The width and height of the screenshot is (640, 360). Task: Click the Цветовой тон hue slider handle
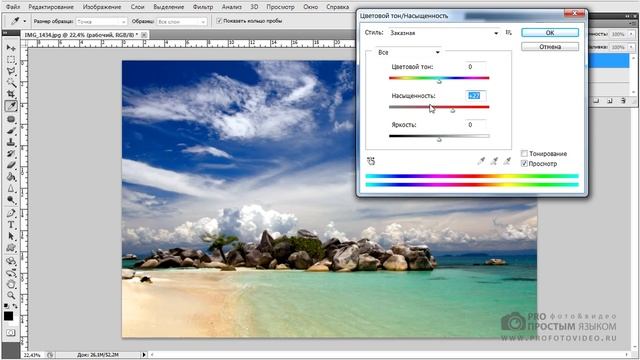(439, 81)
